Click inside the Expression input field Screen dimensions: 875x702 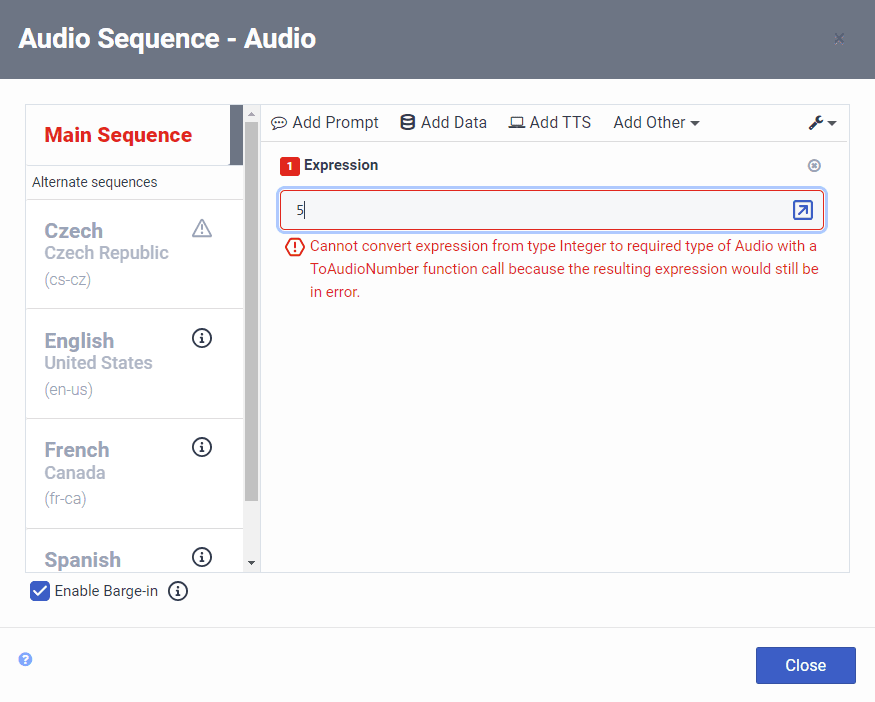pos(540,210)
